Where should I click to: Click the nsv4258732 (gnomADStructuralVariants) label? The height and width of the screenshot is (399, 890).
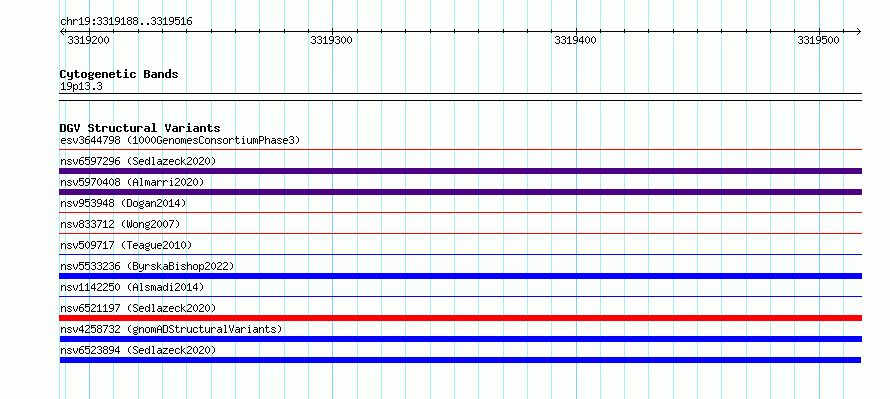click(171, 329)
